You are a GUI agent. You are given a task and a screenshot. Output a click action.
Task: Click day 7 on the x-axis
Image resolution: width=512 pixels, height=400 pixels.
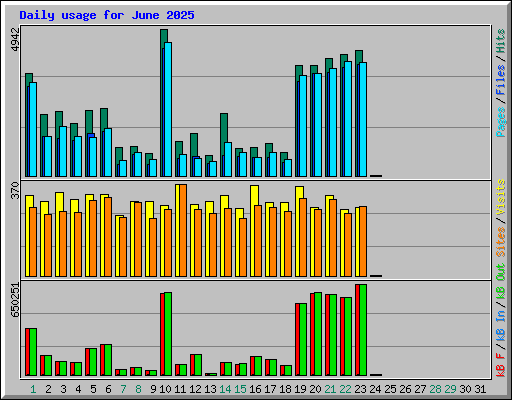coord(123,389)
